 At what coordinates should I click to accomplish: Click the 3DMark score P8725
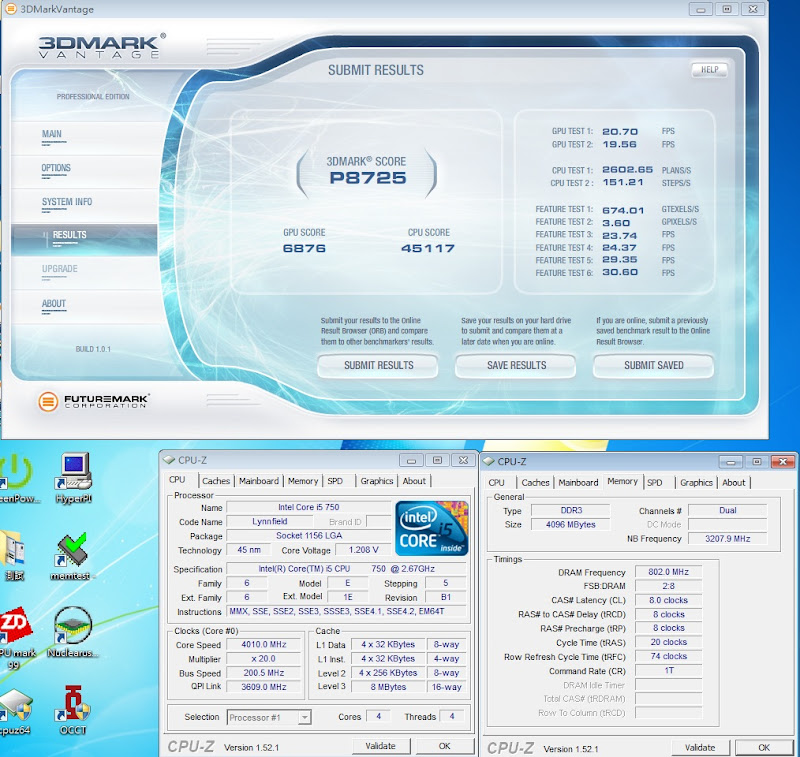[x=367, y=178]
